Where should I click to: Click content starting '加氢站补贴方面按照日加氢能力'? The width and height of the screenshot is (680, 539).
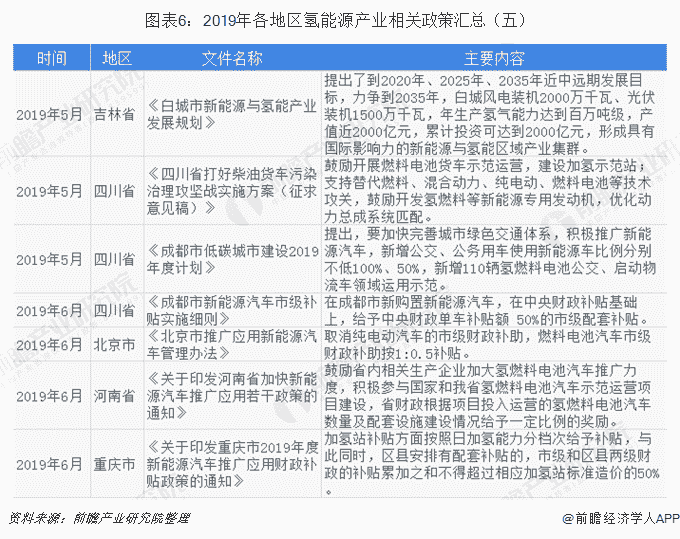click(492, 464)
